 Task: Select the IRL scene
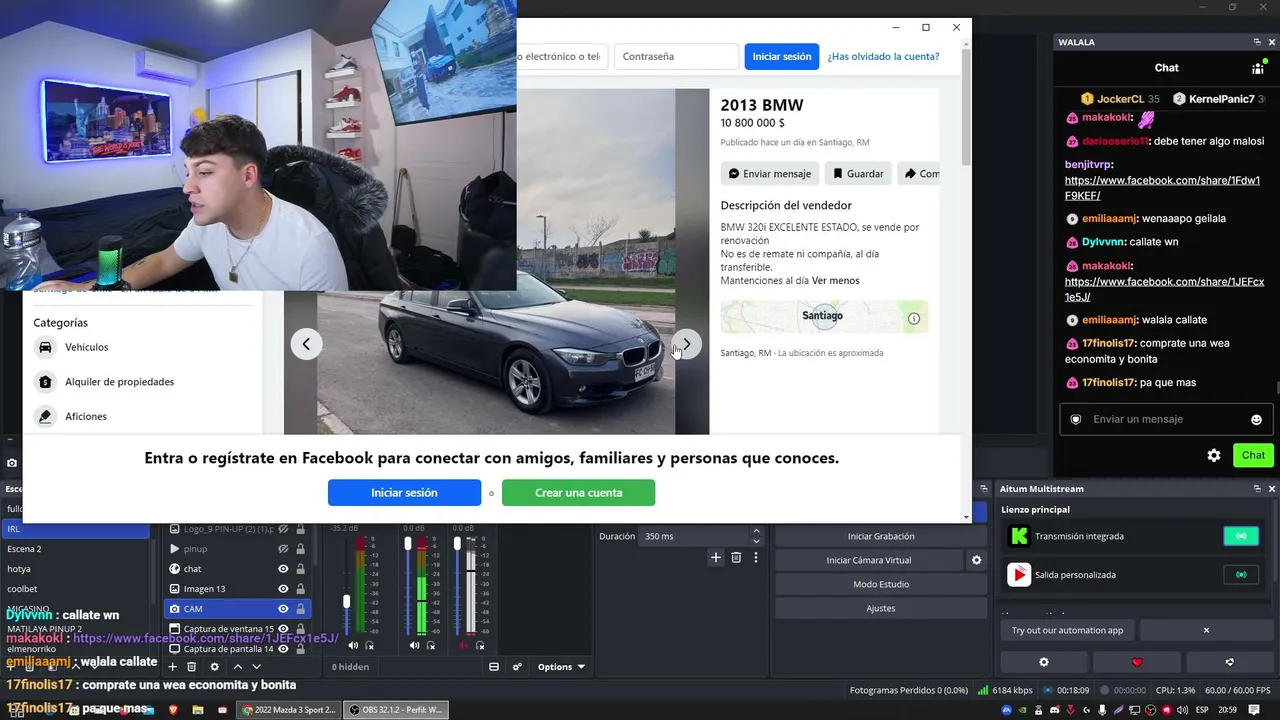(76, 529)
